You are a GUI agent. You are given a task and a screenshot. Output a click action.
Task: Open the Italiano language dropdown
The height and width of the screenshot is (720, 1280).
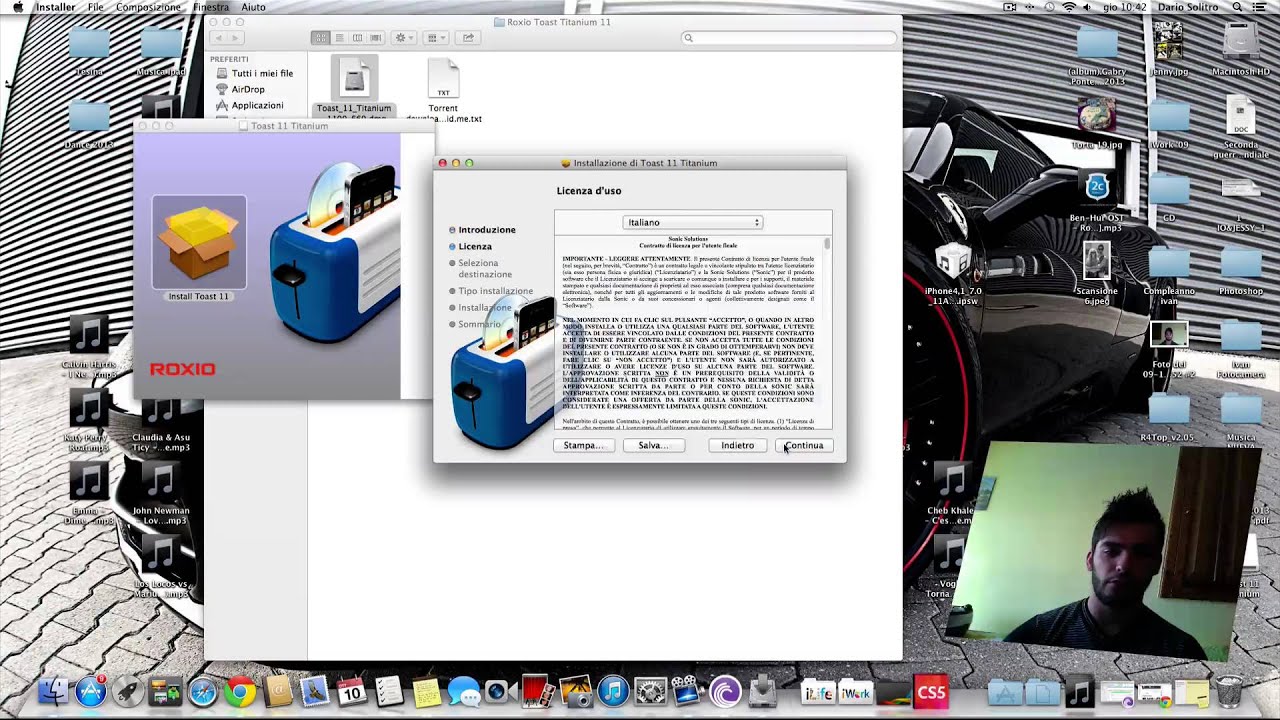(x=693, y=222)
